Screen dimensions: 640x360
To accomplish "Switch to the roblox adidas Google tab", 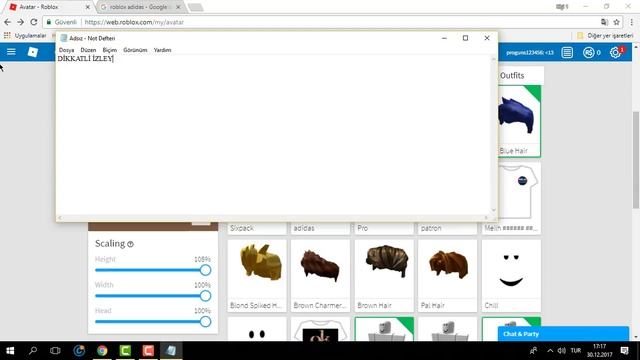I will 139,7.
